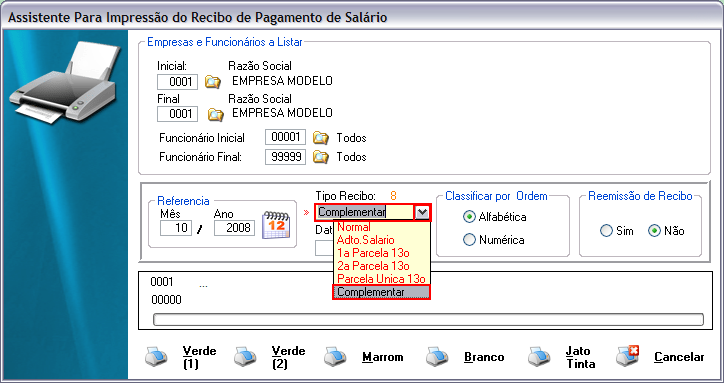Select Numérica sort order
Screen dimensions: 724x383
(x=469, y=240)
